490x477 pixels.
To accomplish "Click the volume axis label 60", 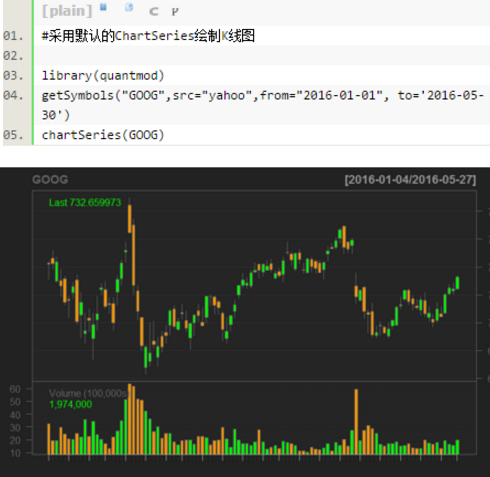I will point(15,389).
